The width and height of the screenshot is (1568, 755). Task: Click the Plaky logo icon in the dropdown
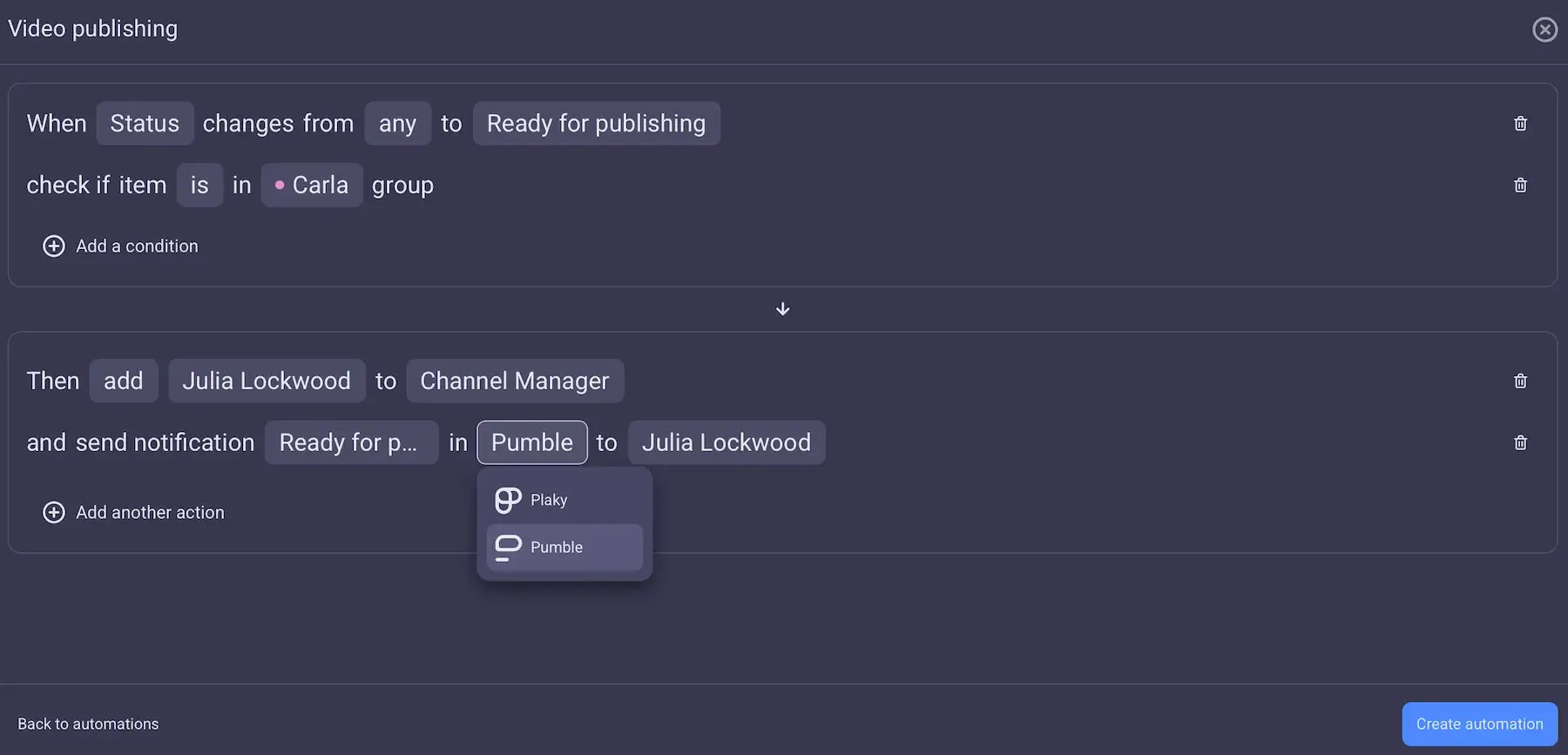pyautogui.click(x=508, y=500)
